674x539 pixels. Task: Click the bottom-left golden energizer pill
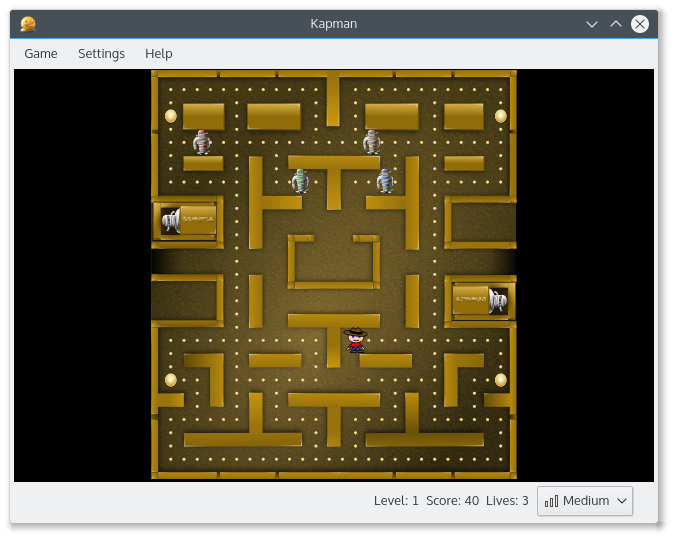point(171,380)
